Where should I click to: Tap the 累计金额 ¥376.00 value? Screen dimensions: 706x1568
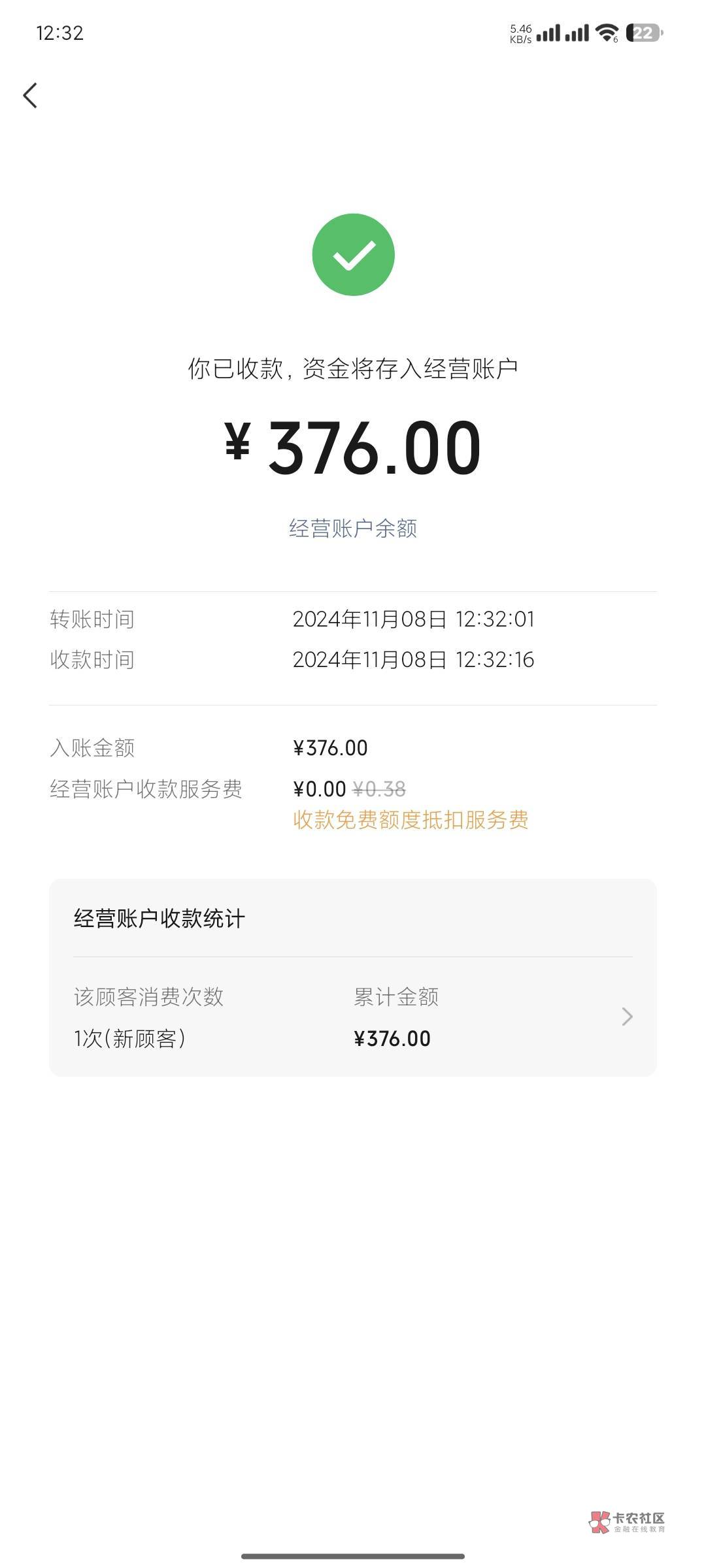click(392, 1039)
